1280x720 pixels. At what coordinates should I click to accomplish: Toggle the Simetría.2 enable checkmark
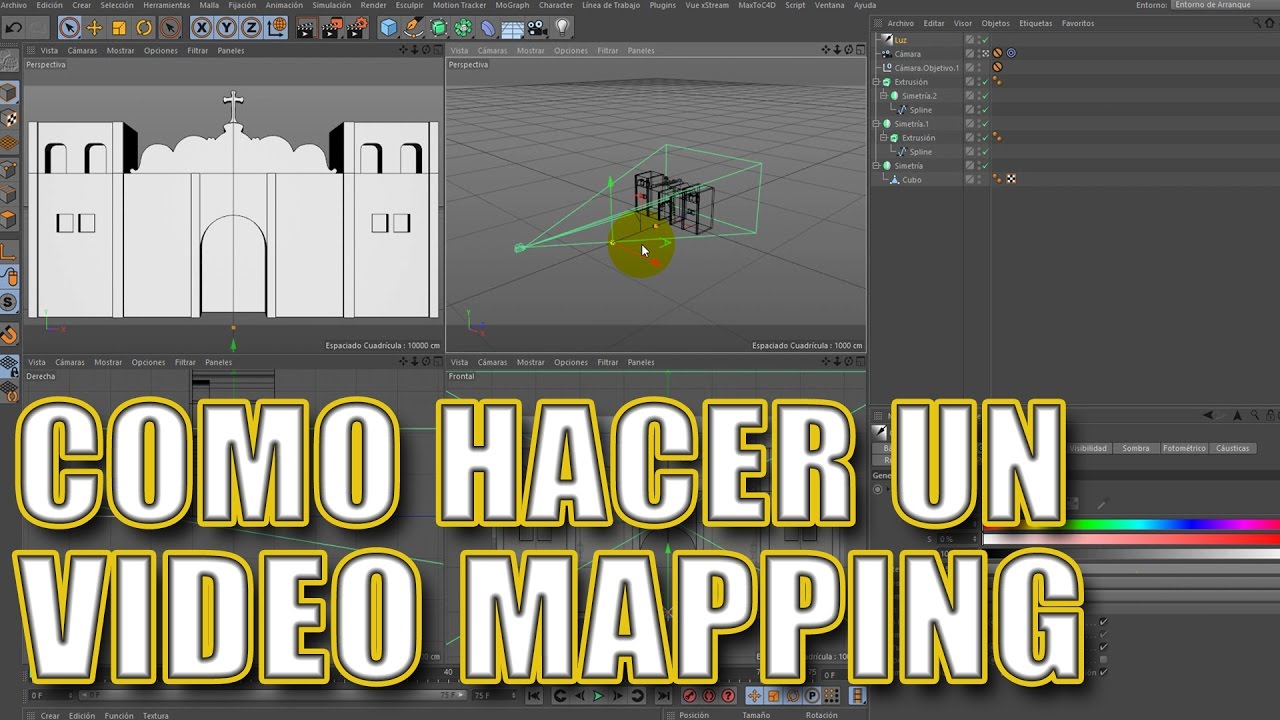click(x=984, y=96)
